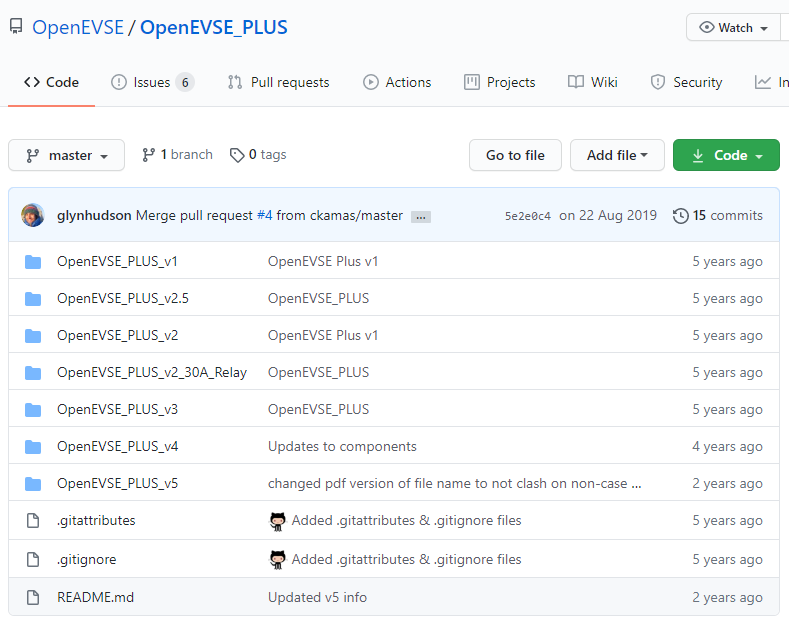The height and width of the screenshot is (631, 789).
Task: Click folder icon for OpenEVSE_PLUS_v1
Action: pos(33,262)
